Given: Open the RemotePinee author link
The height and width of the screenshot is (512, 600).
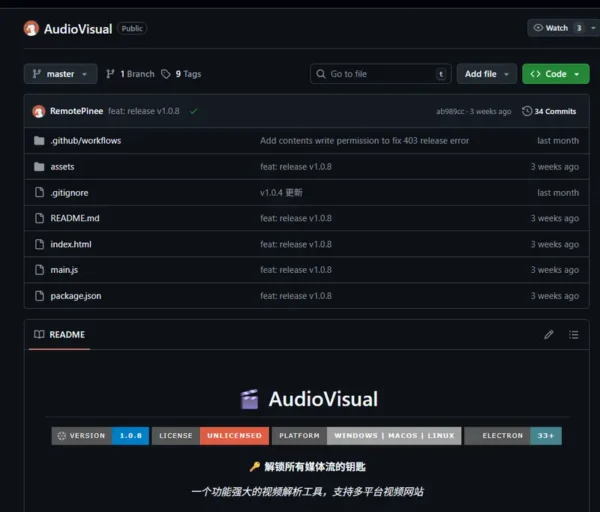Looking at the screenshot, I should 77,111.
